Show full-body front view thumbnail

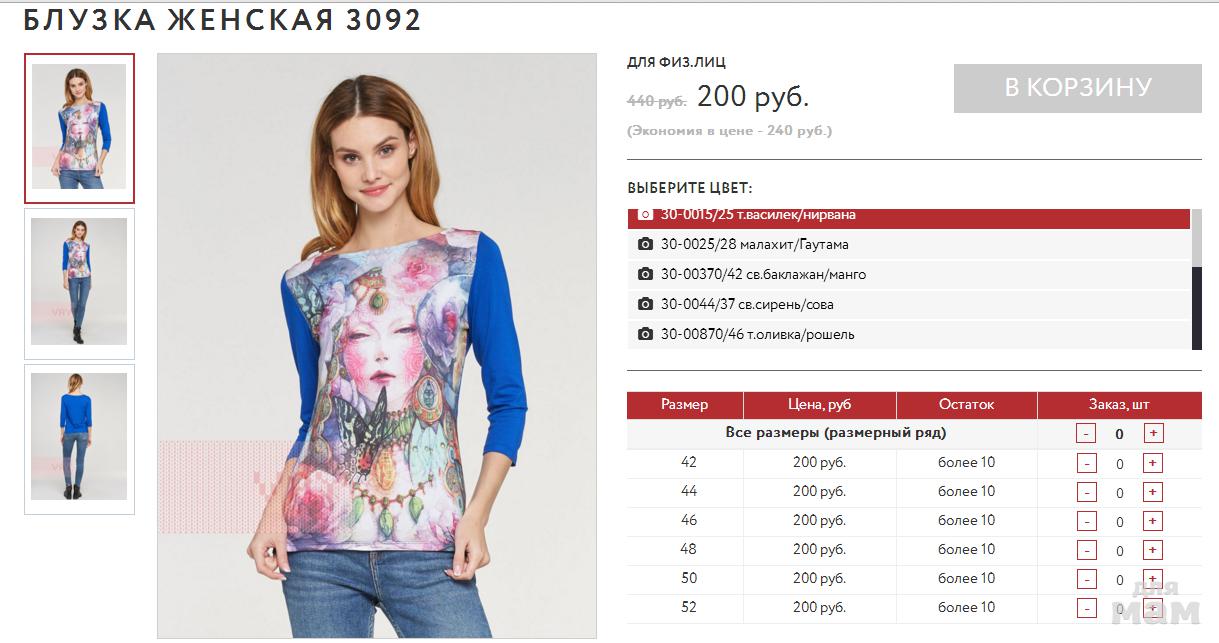(x=79, y=283)
